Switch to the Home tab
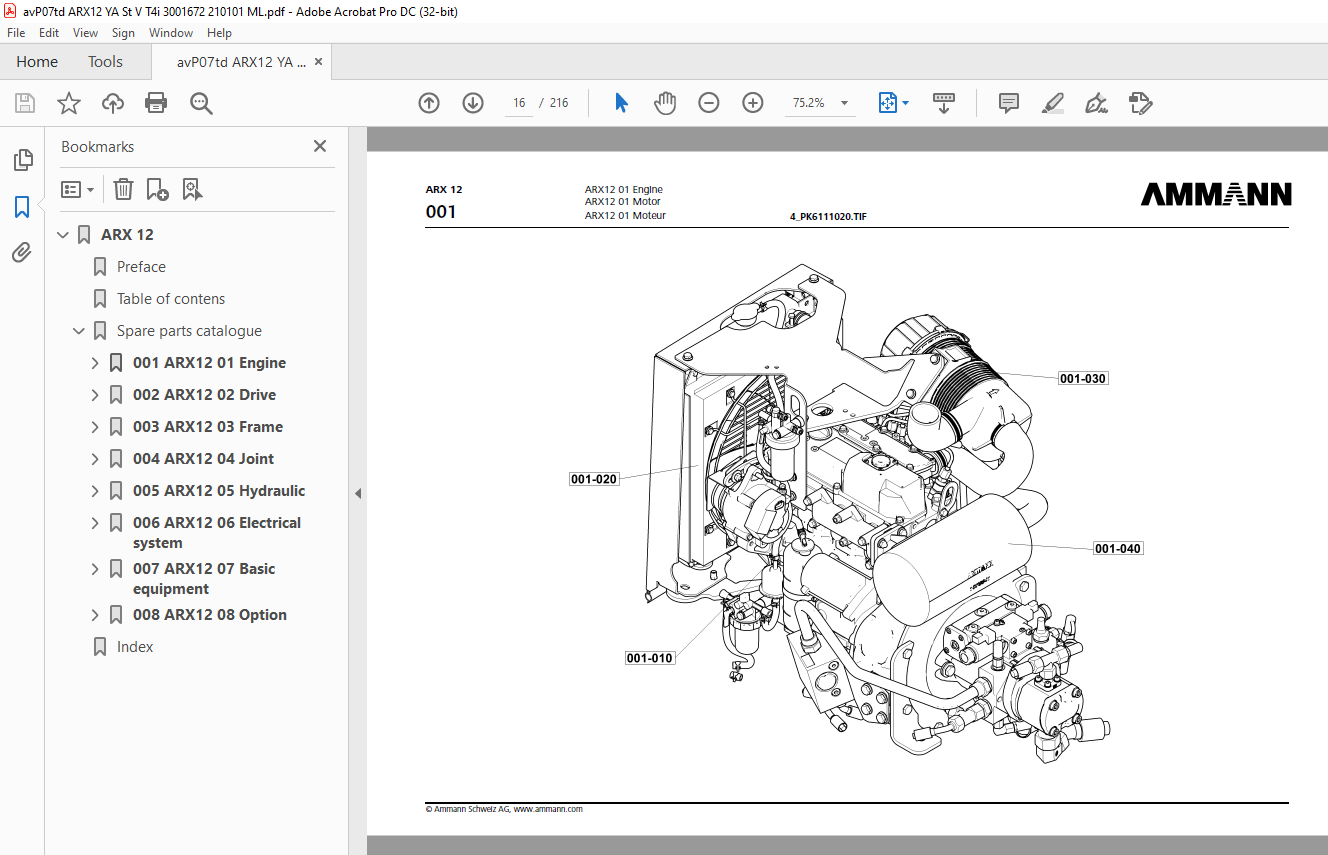This screenshot has width=1328, height=855. (37, 62)
